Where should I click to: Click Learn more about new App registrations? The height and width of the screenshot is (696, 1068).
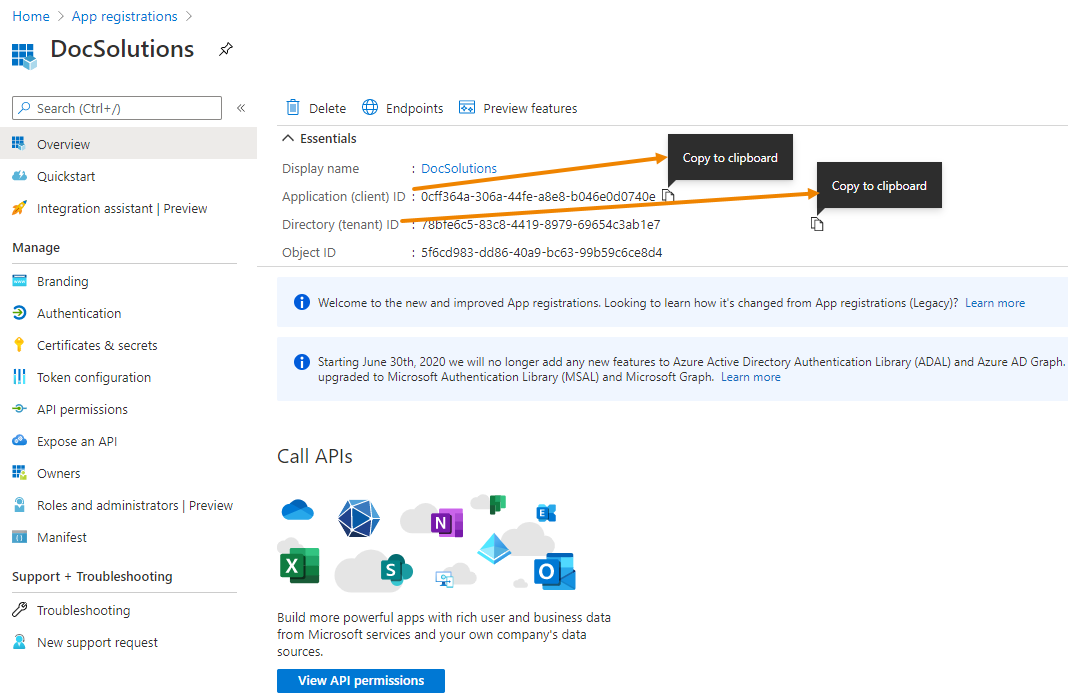click(x=994, y=303)
